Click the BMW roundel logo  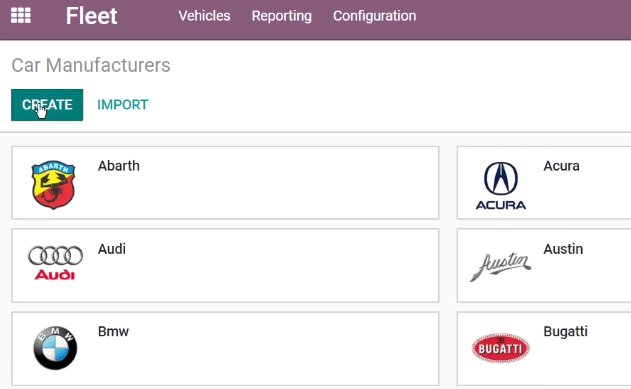(x=55, y=348)
